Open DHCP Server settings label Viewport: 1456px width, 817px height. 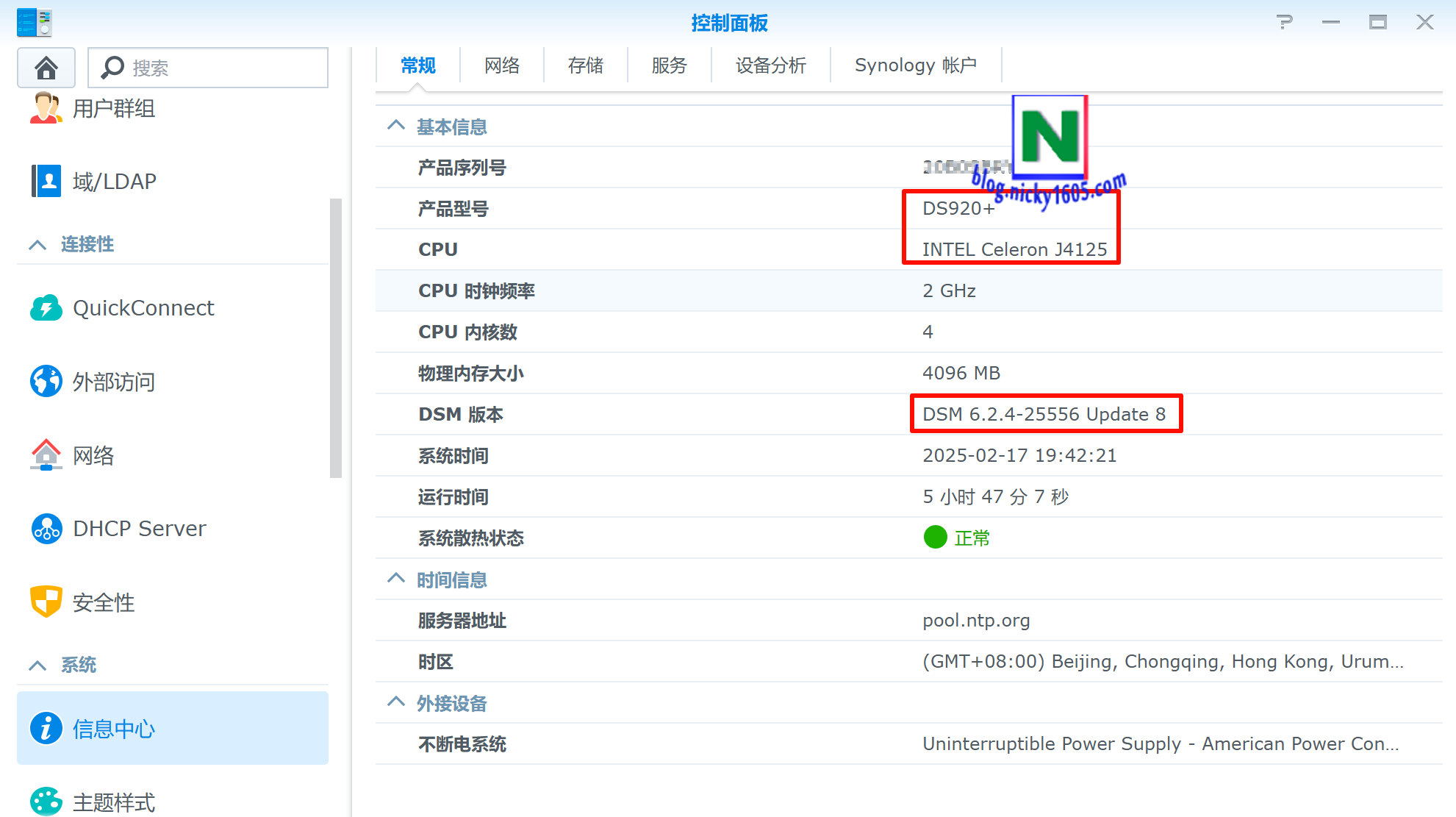click(140, 528)
